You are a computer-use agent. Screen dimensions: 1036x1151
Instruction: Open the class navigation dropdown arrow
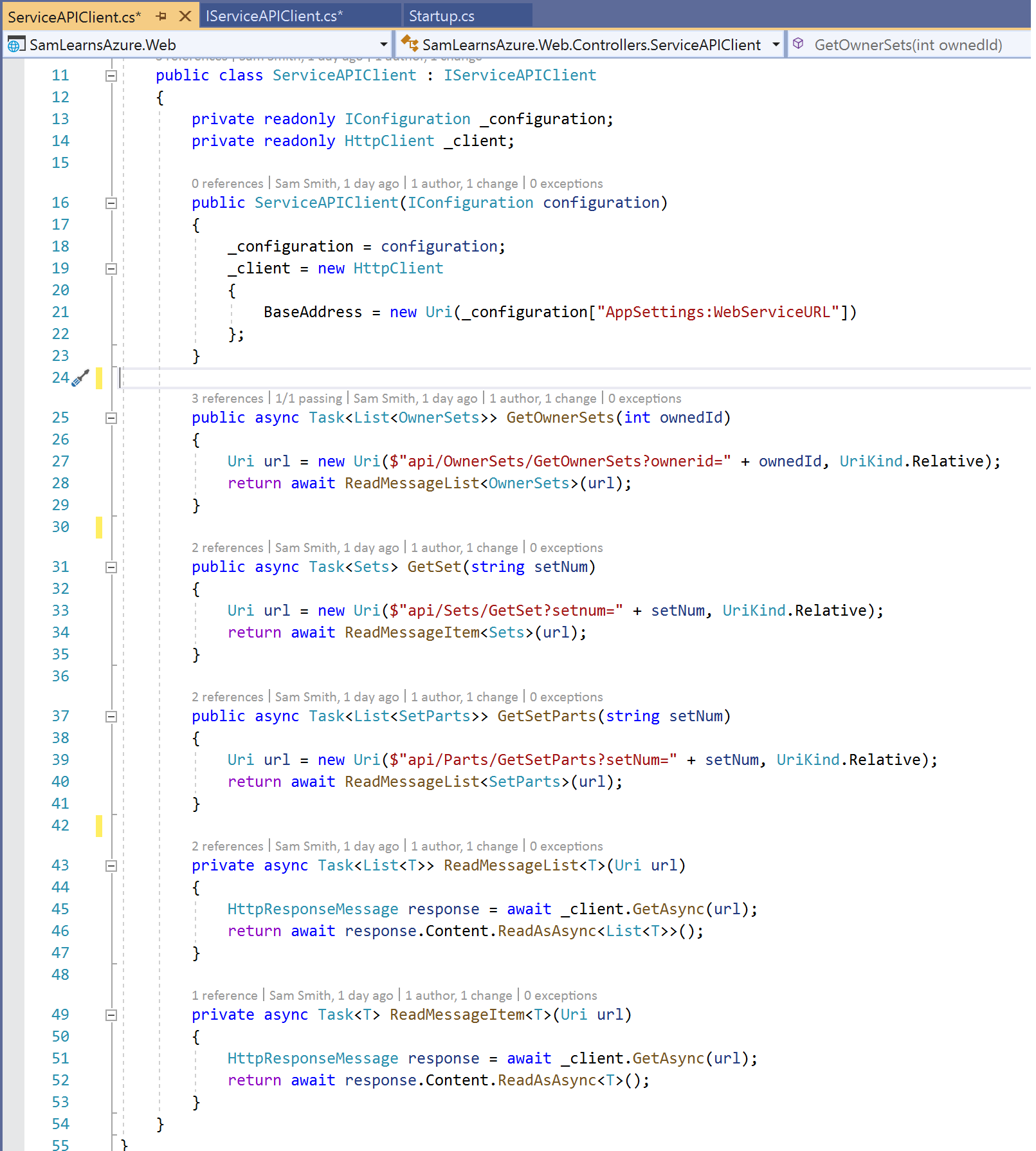tap(776, 44)
